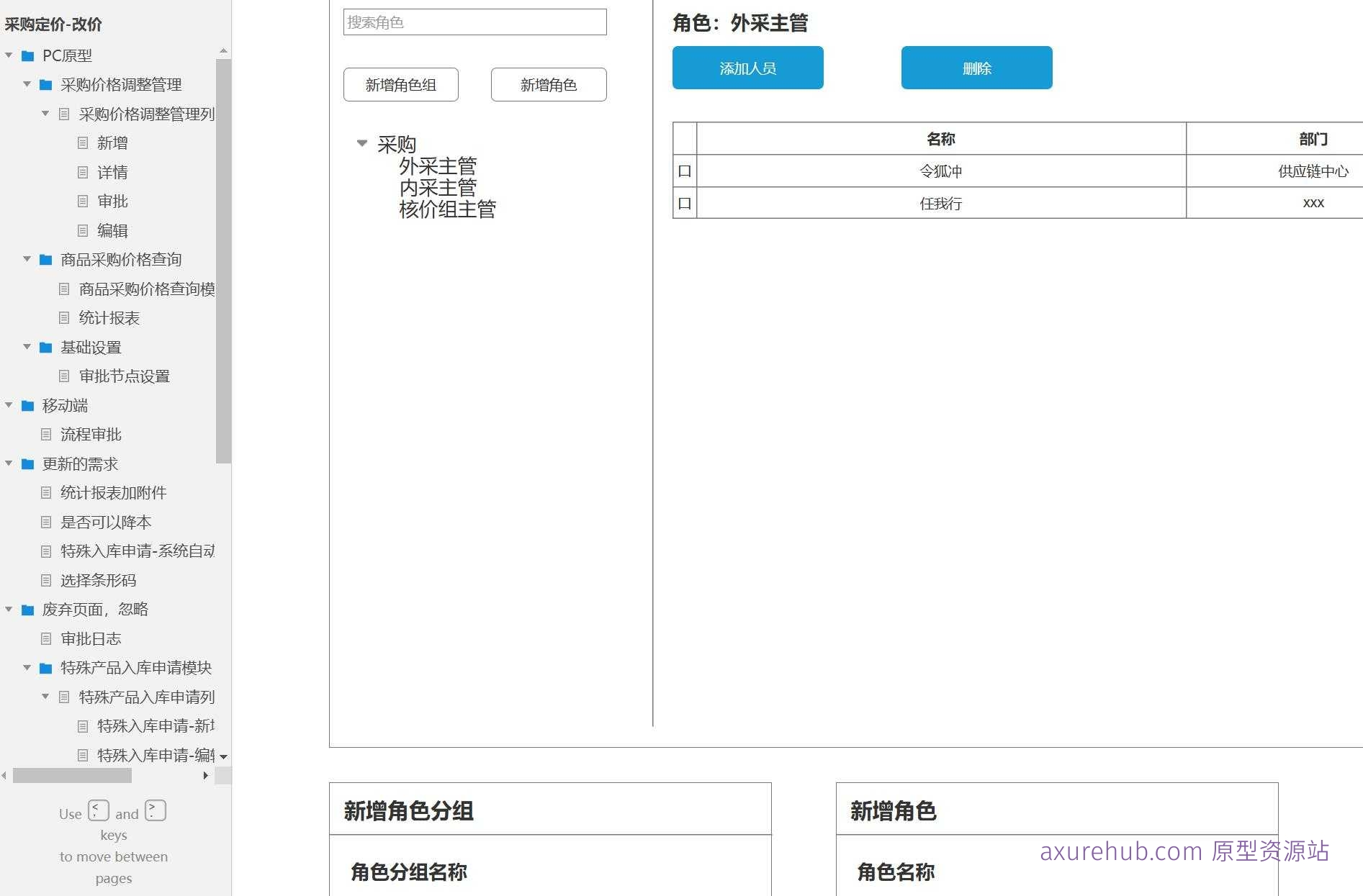Click the 删除 button
This screenshot has width=1363, height=896.
point(975,68)
